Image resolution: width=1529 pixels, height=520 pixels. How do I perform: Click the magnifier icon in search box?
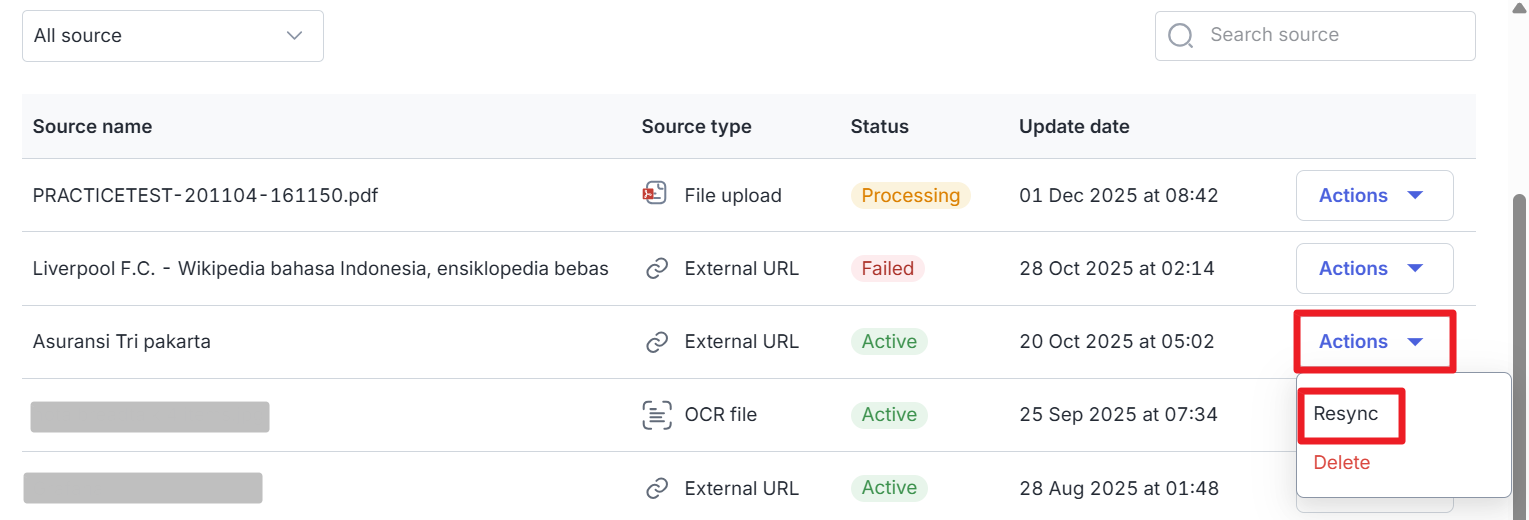coord(1181,36)
